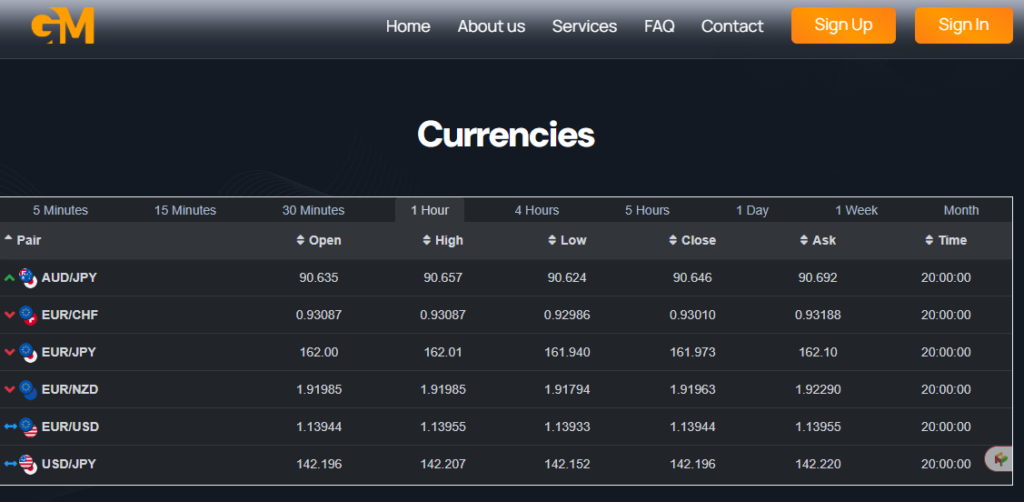
Task: Click the EUR/NZD currency flag icon
Action: tap(28, 389)
